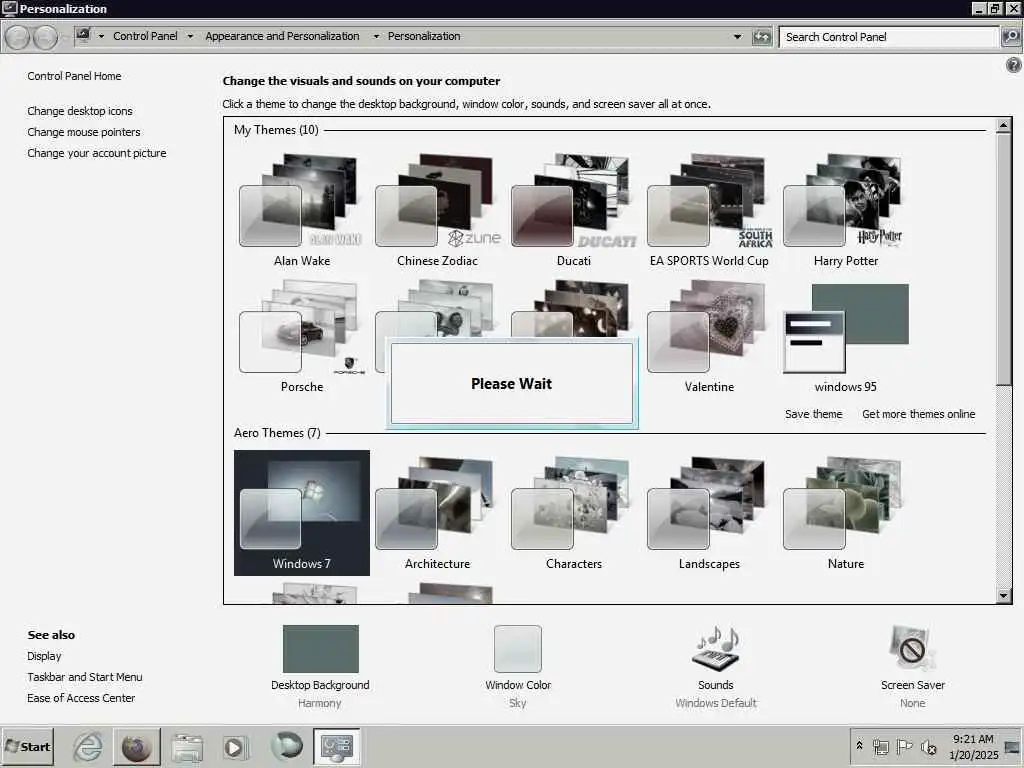
Task: Click the themes list scrollbar thumb
Action: (x=1004, y=259)
